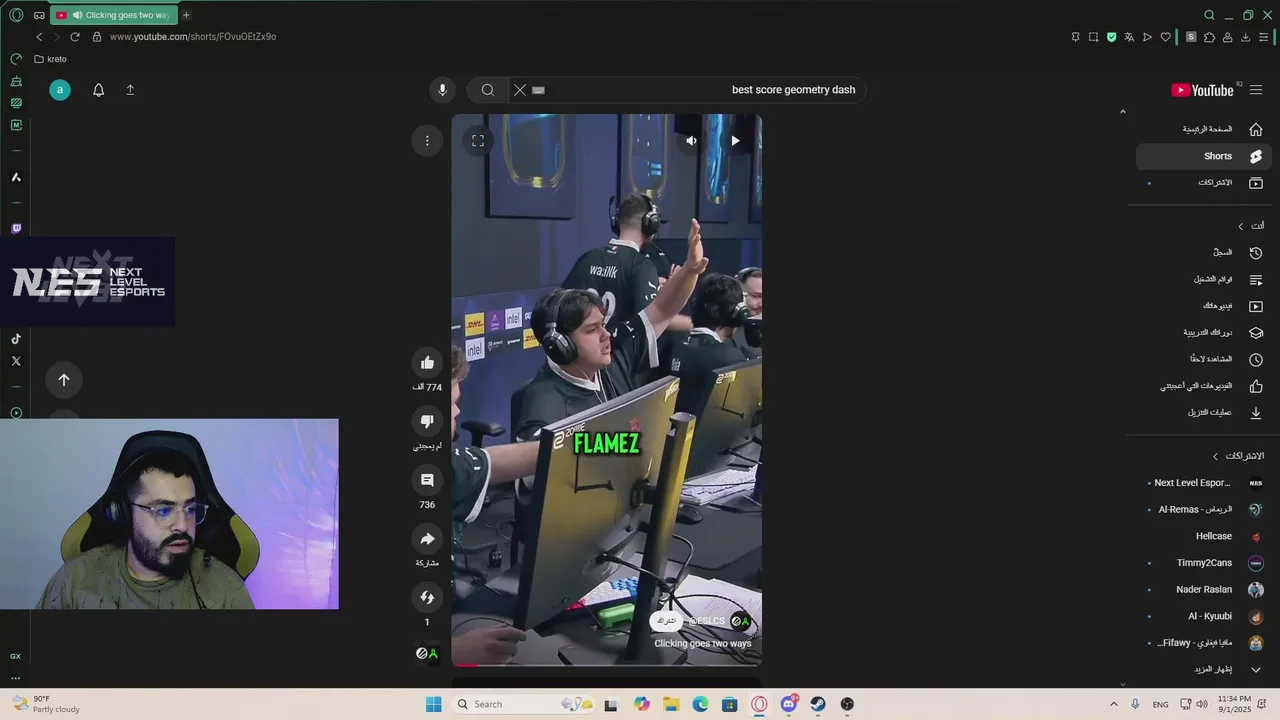Open the channel avatar below remix button
Screen dimensions: 1280x720
[x=427, y=653]
